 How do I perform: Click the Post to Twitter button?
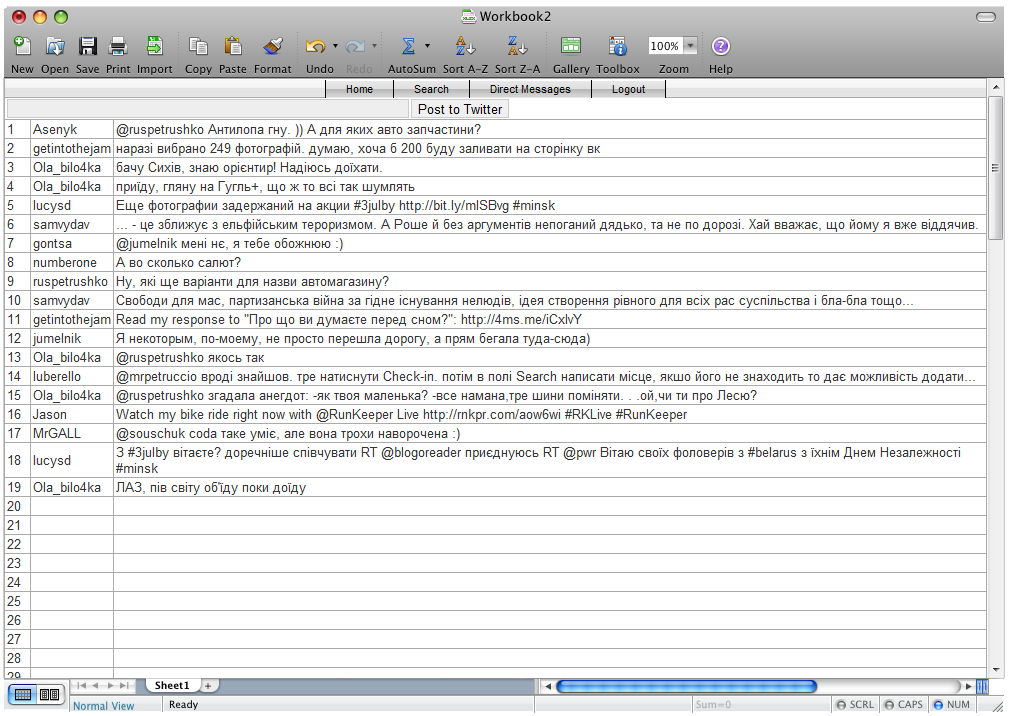click(460, 109)
